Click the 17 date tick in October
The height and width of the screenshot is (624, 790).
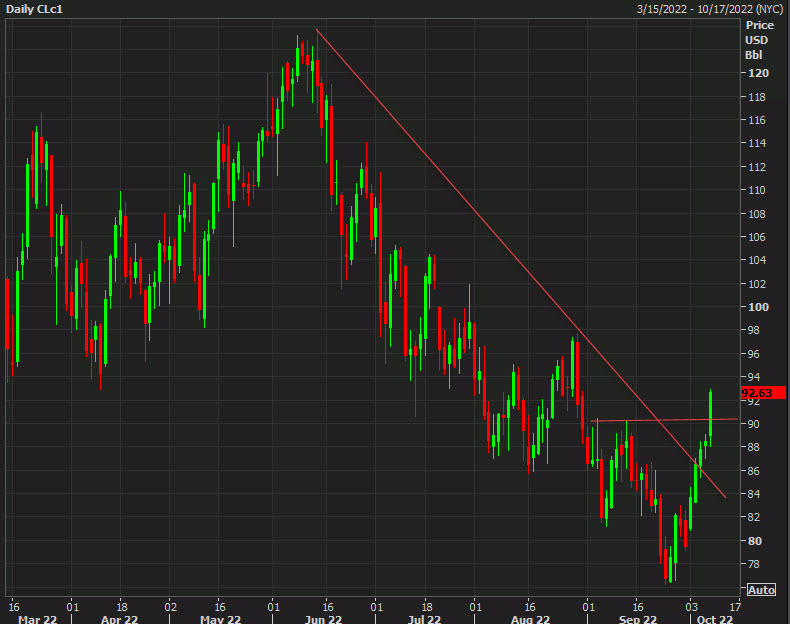point(736,606)
